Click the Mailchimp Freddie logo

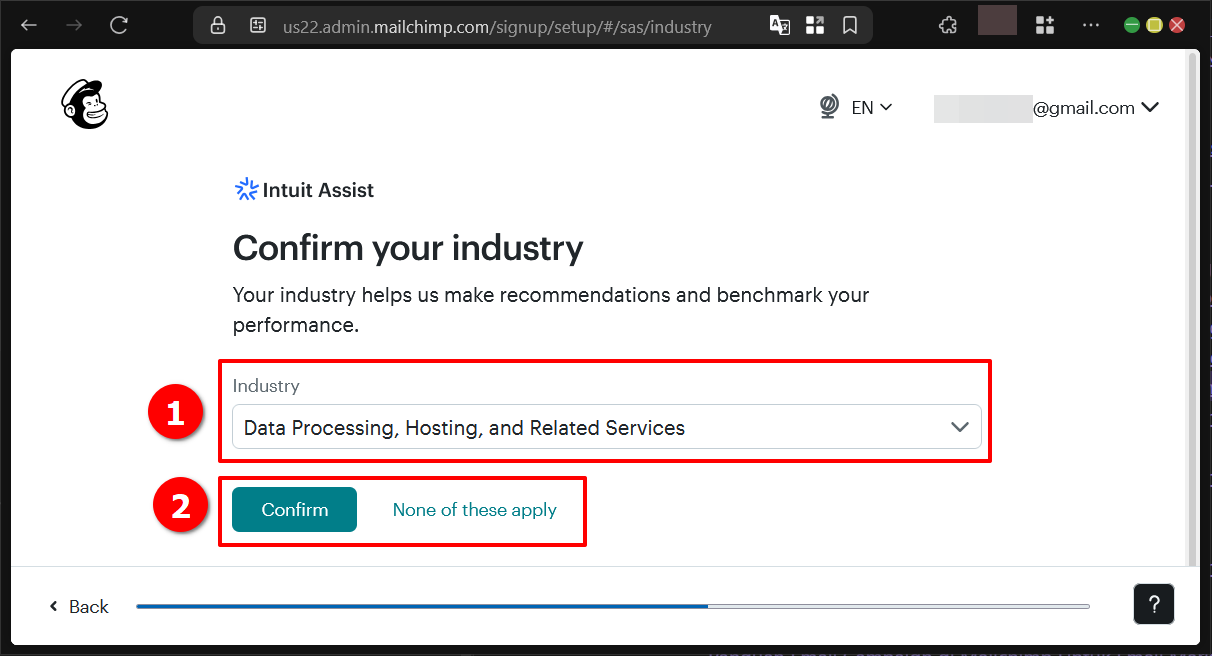tap(84, 104)
